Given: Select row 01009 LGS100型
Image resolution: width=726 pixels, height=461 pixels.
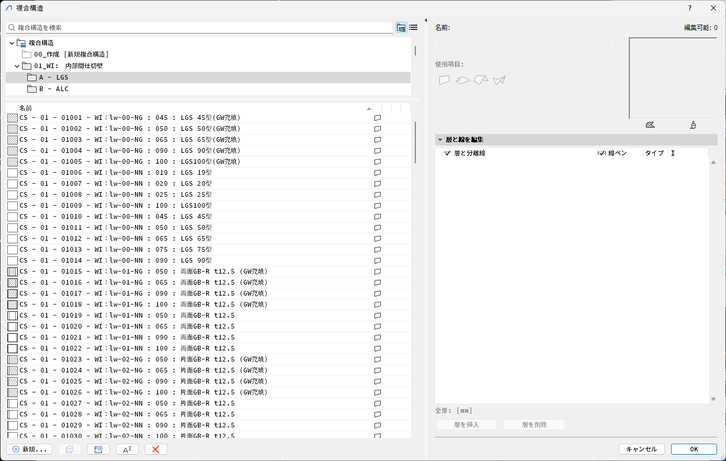Looking at the screenshot, I should (x=208, y=206).
